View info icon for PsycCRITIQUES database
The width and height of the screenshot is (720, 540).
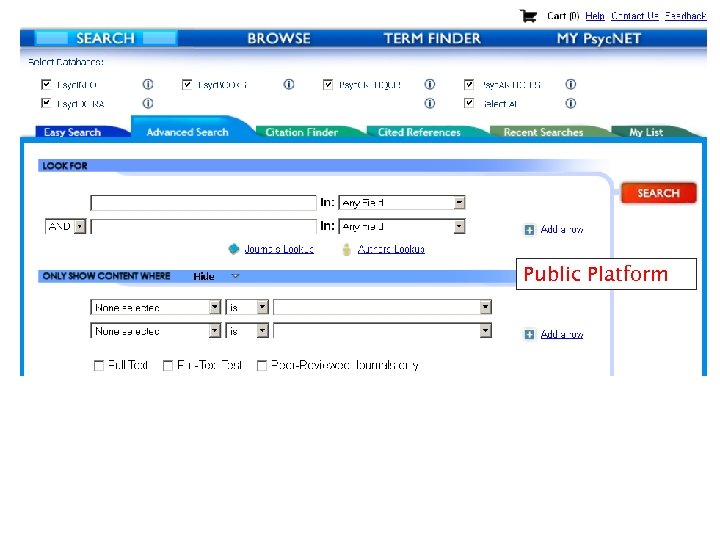click(x=429, y=84)
